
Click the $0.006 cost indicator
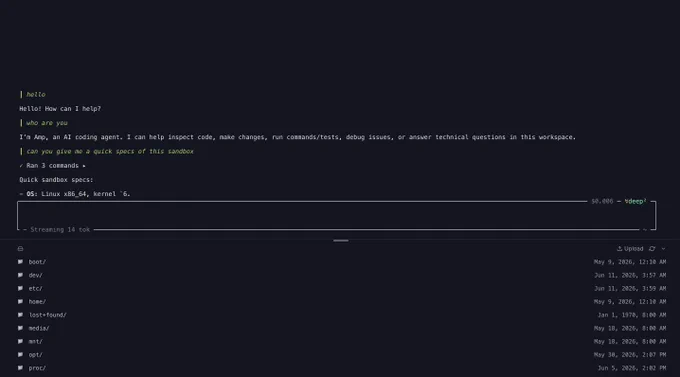pos(602,201)
